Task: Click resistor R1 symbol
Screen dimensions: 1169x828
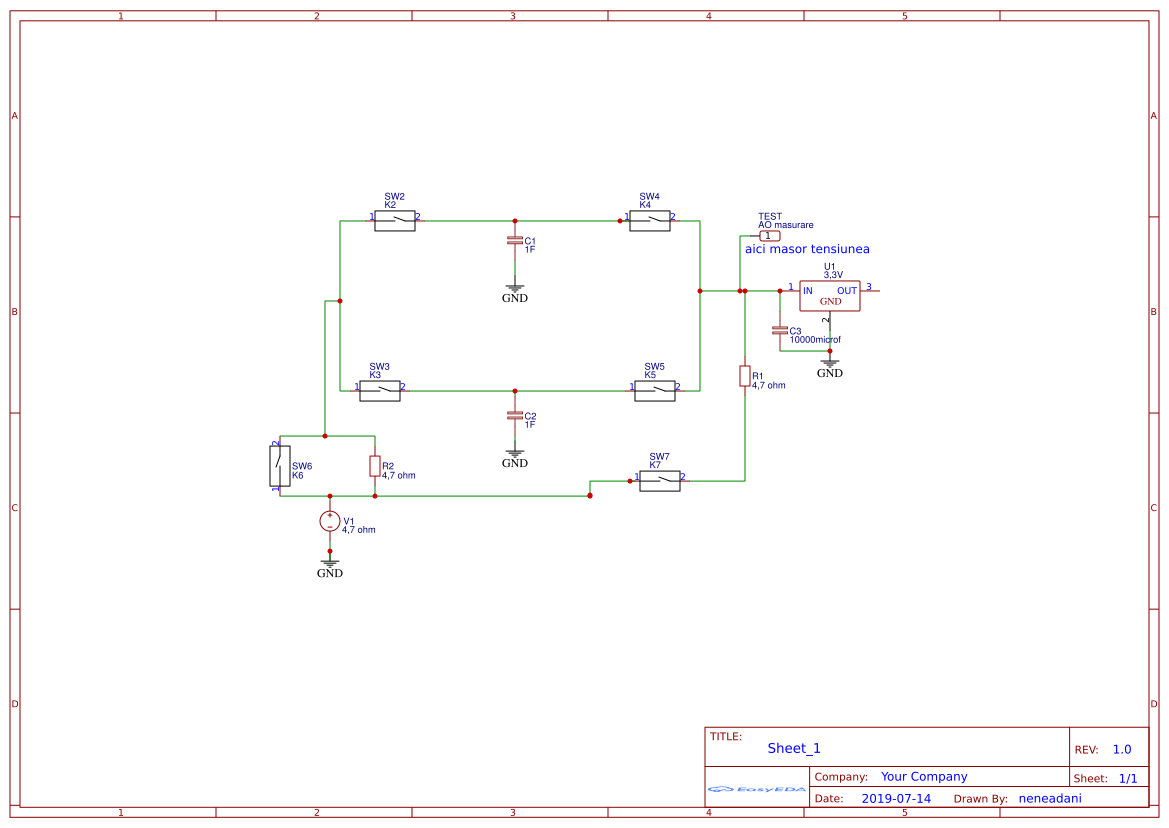Action: pos(744,376)
